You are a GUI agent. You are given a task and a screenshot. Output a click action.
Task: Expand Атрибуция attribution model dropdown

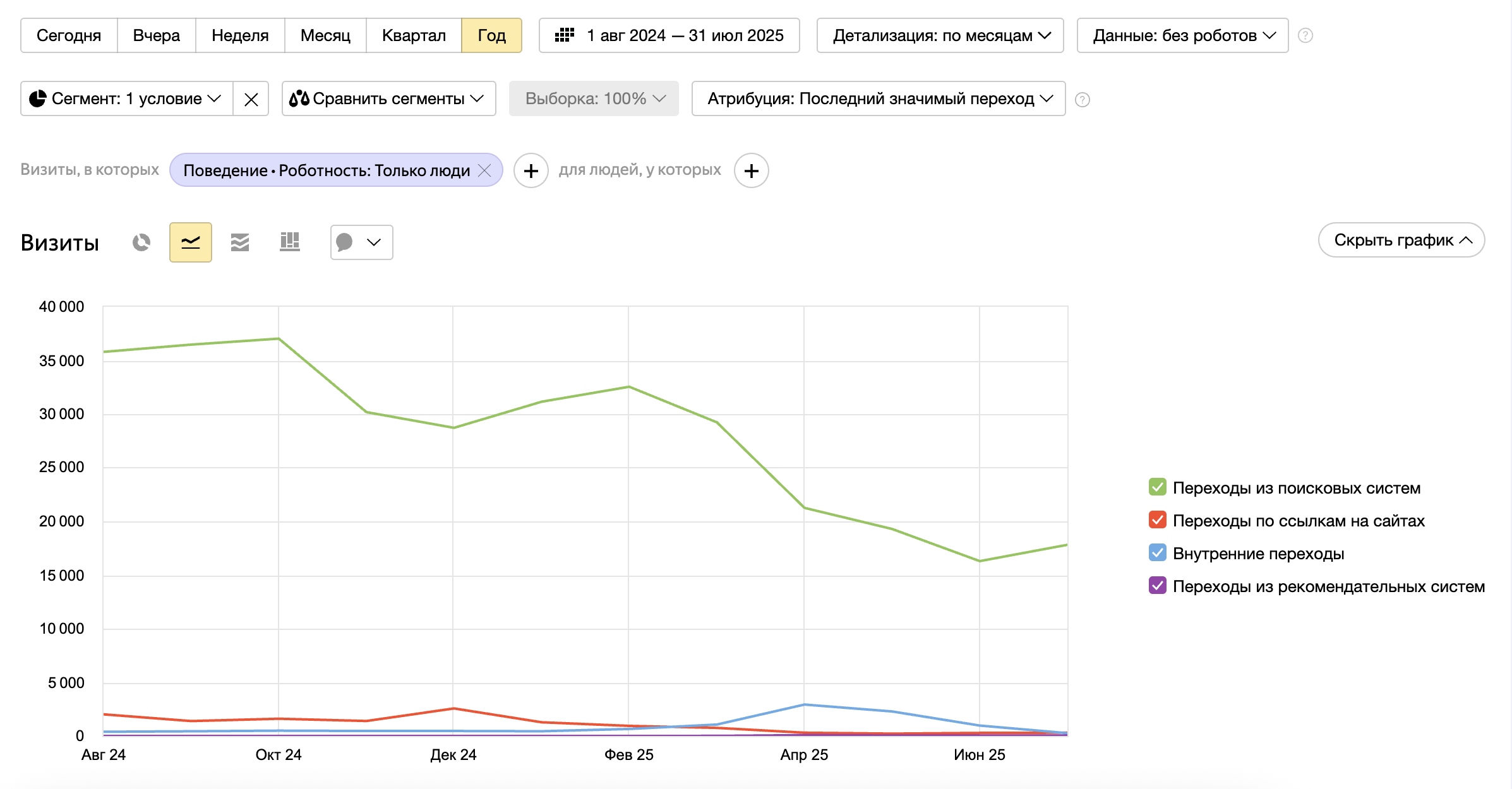pos(879,98)
